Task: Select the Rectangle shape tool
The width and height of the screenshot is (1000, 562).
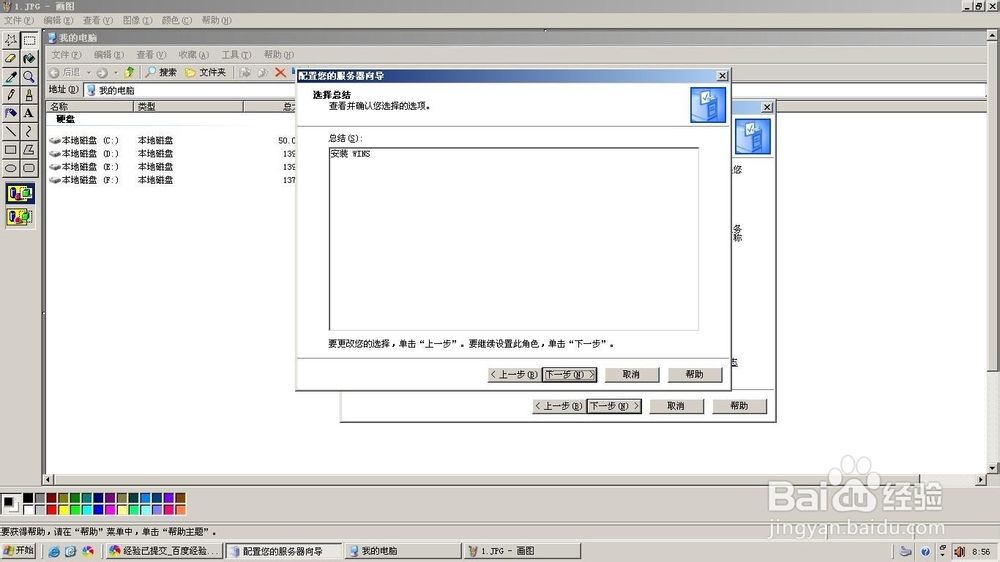Action: 11,150
